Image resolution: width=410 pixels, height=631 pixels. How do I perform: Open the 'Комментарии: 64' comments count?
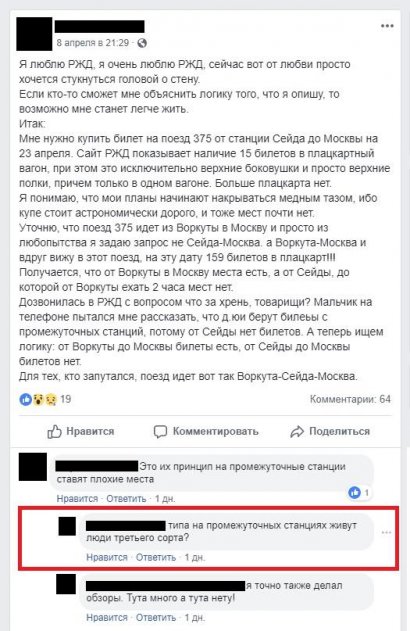[350, 399]
